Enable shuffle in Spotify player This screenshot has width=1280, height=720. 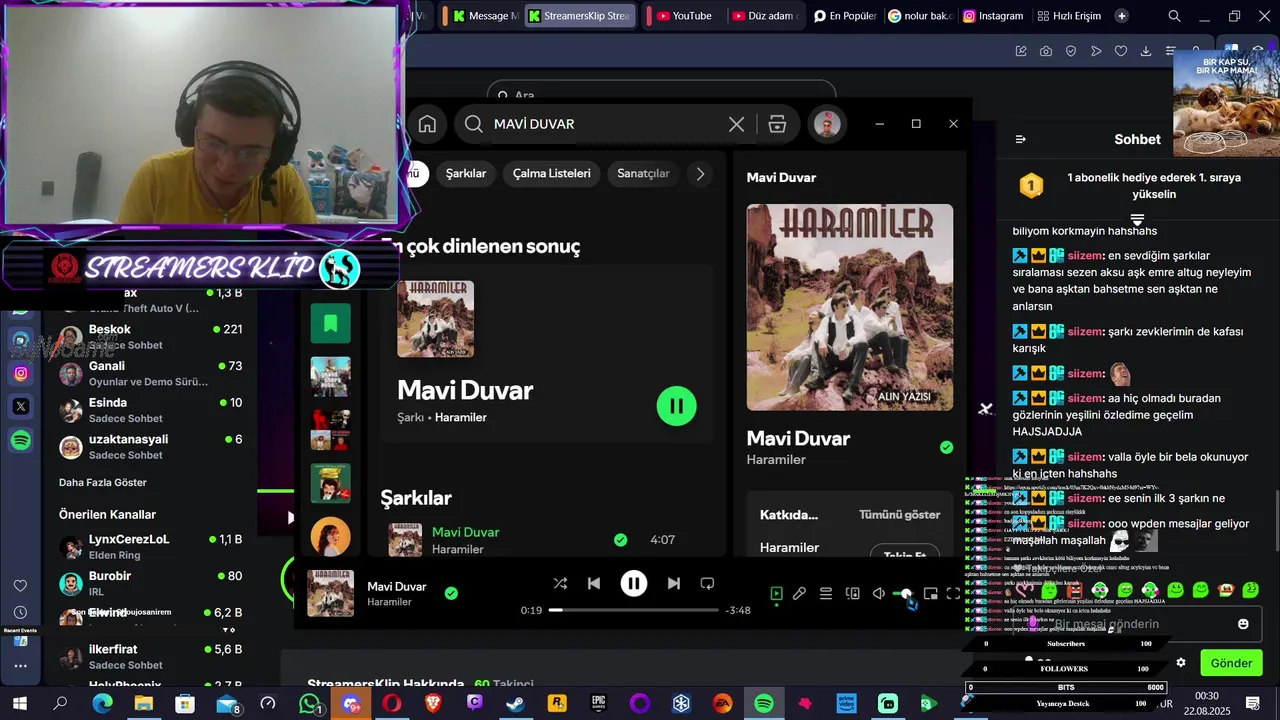click(560, 583)
